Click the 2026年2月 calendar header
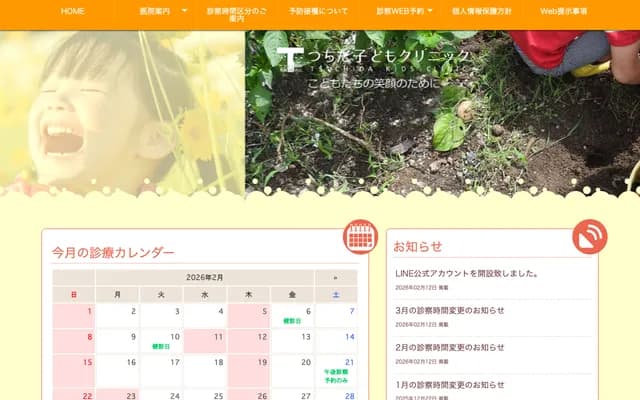This screenshot has width=640, height=400. pyautogui.click(x=204, y=278)
